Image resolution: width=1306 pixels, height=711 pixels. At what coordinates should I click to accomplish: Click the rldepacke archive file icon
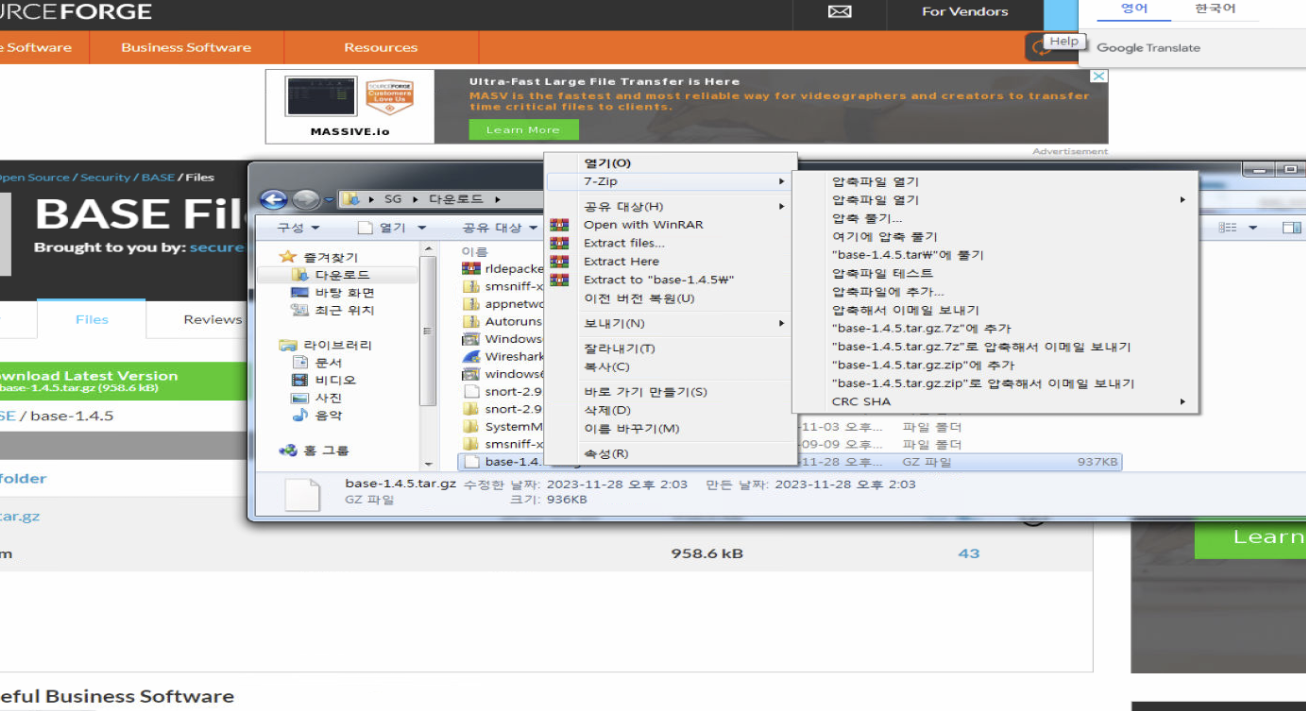[471, 268]
